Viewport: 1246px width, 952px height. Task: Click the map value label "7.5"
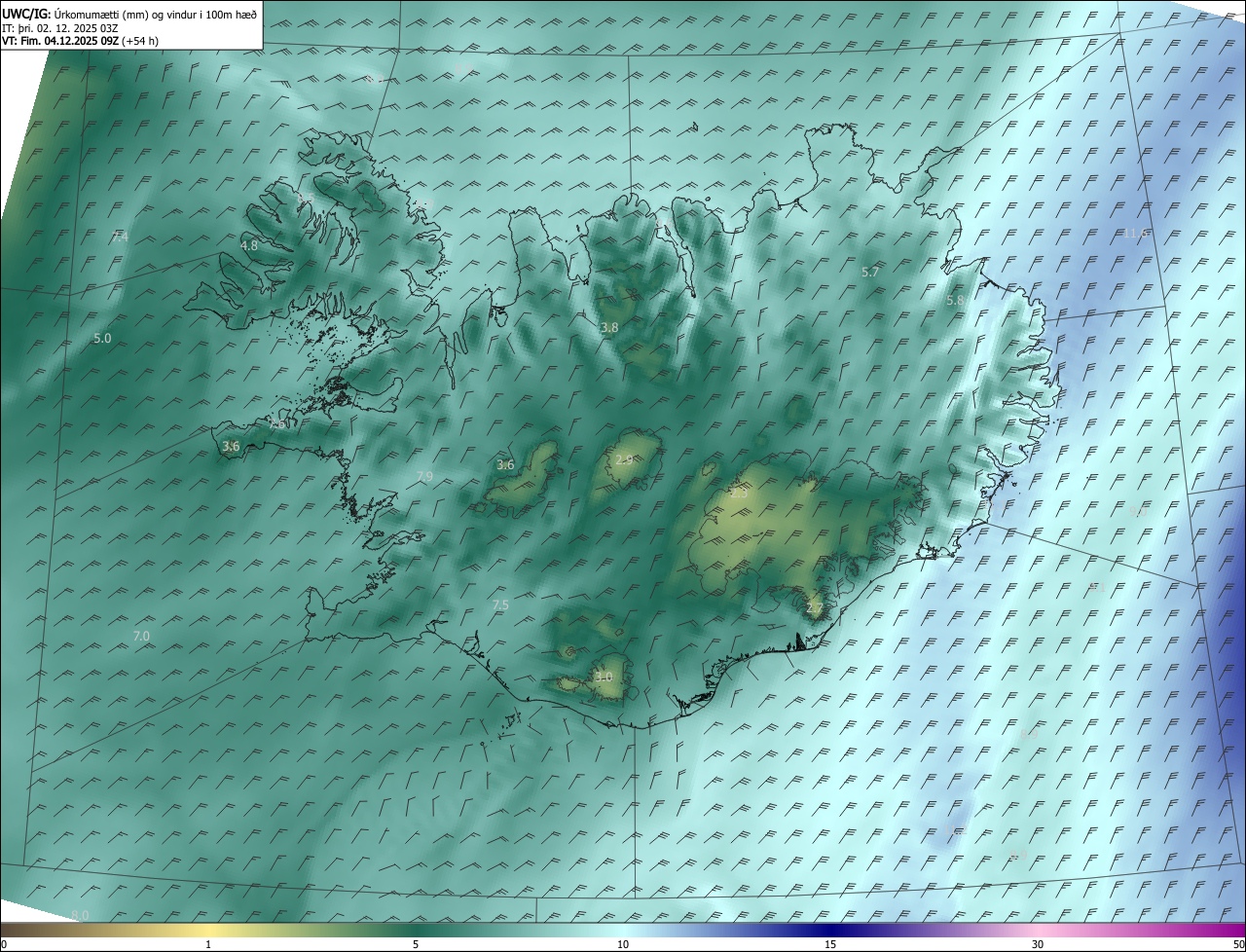[x=500, y=605]
